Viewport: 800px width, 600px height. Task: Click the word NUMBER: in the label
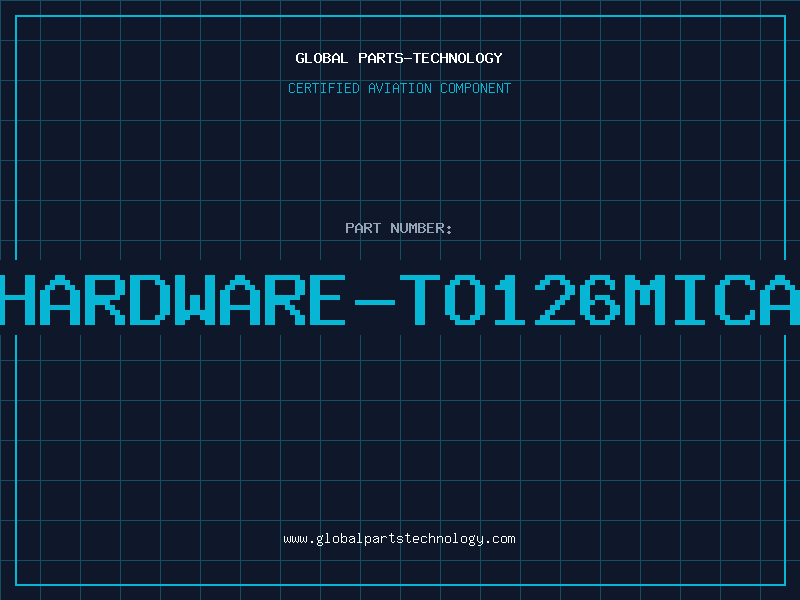[422, 228]
